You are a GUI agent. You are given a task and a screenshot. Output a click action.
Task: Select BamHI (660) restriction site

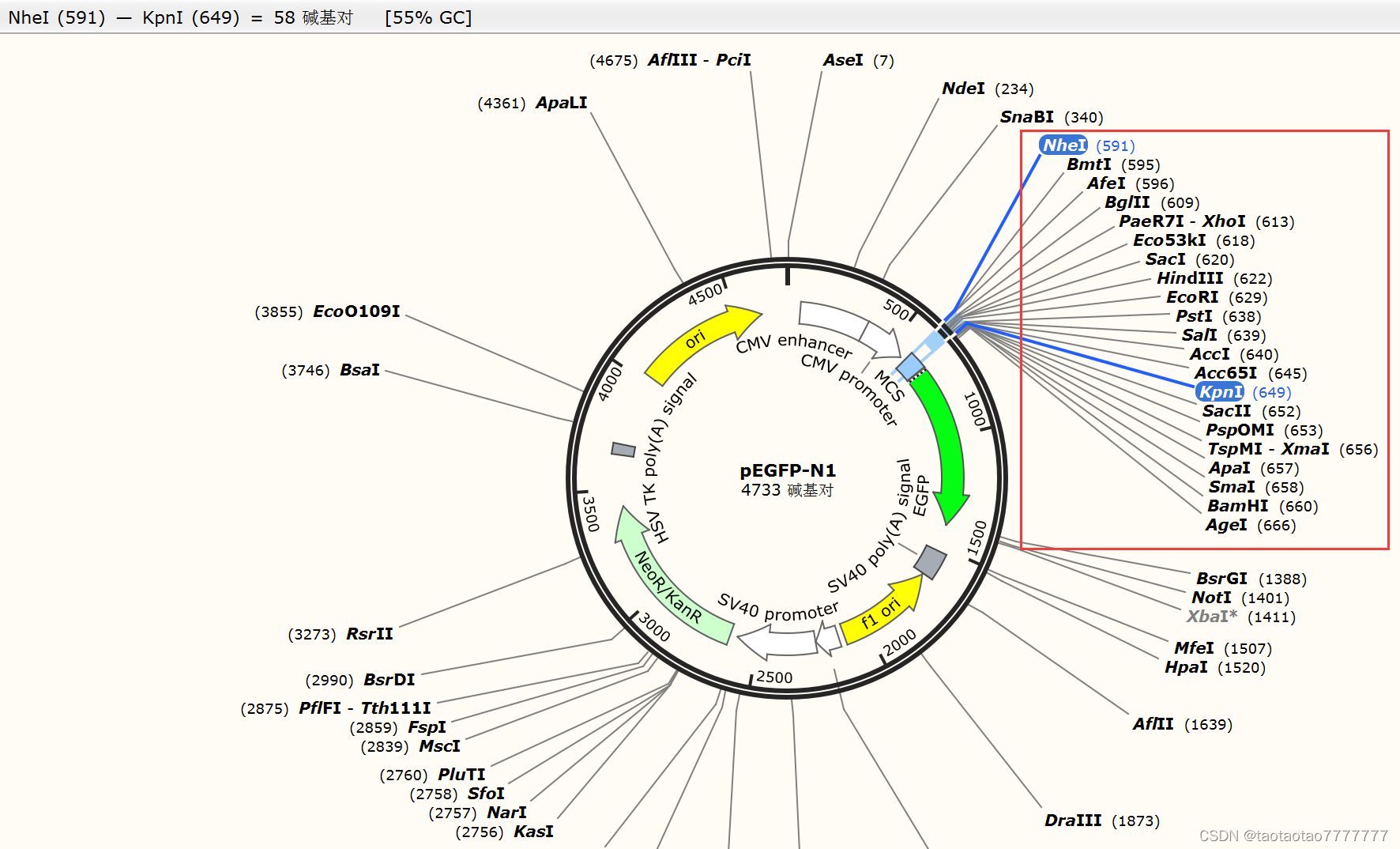[1263, 506]
